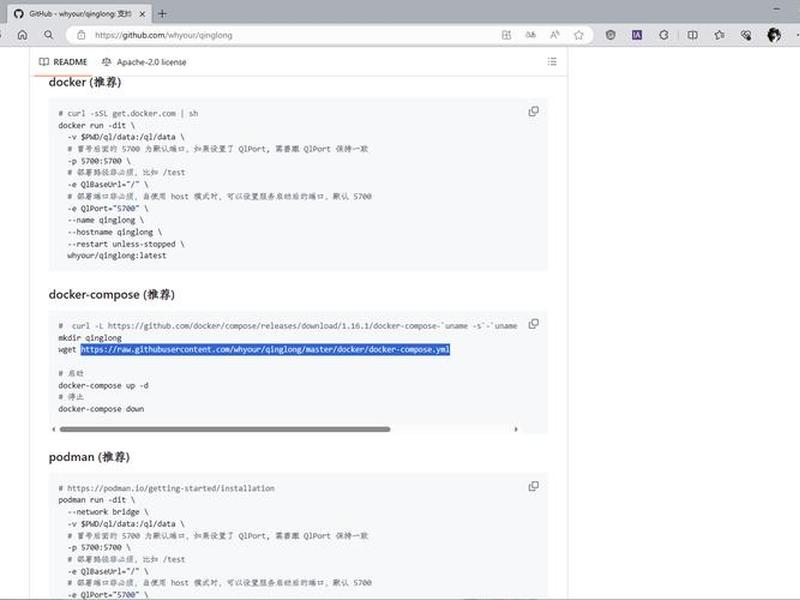Click the podman (推荐) heading
This screenshot has width=800, height=600.
pyautogui.click(x=89, y=457)
